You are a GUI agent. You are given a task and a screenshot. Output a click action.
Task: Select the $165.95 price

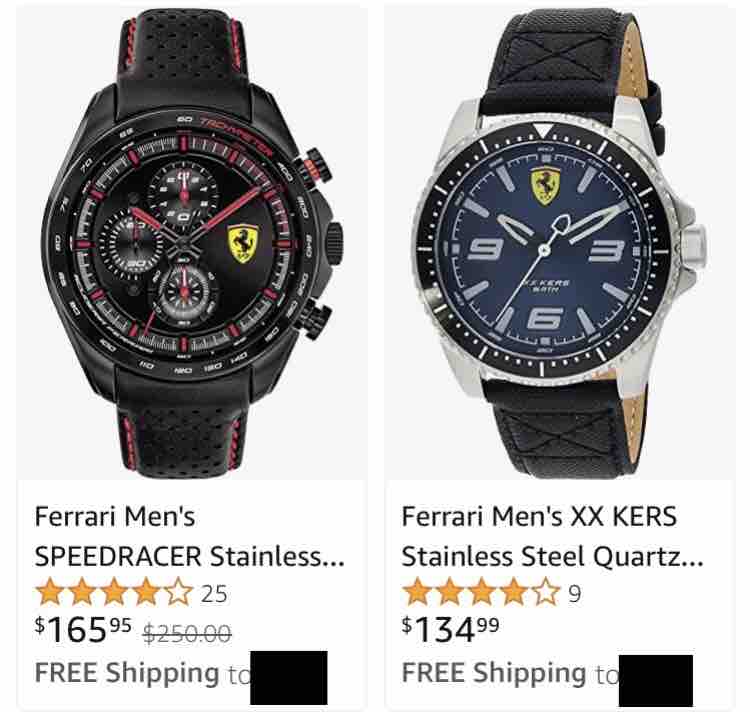click(83, 629)
